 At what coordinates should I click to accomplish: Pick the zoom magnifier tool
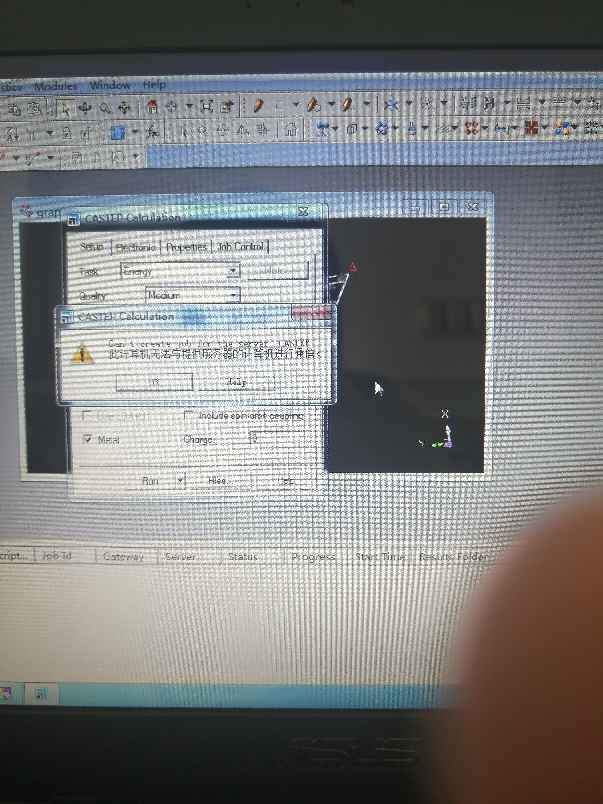pos(105,108)
